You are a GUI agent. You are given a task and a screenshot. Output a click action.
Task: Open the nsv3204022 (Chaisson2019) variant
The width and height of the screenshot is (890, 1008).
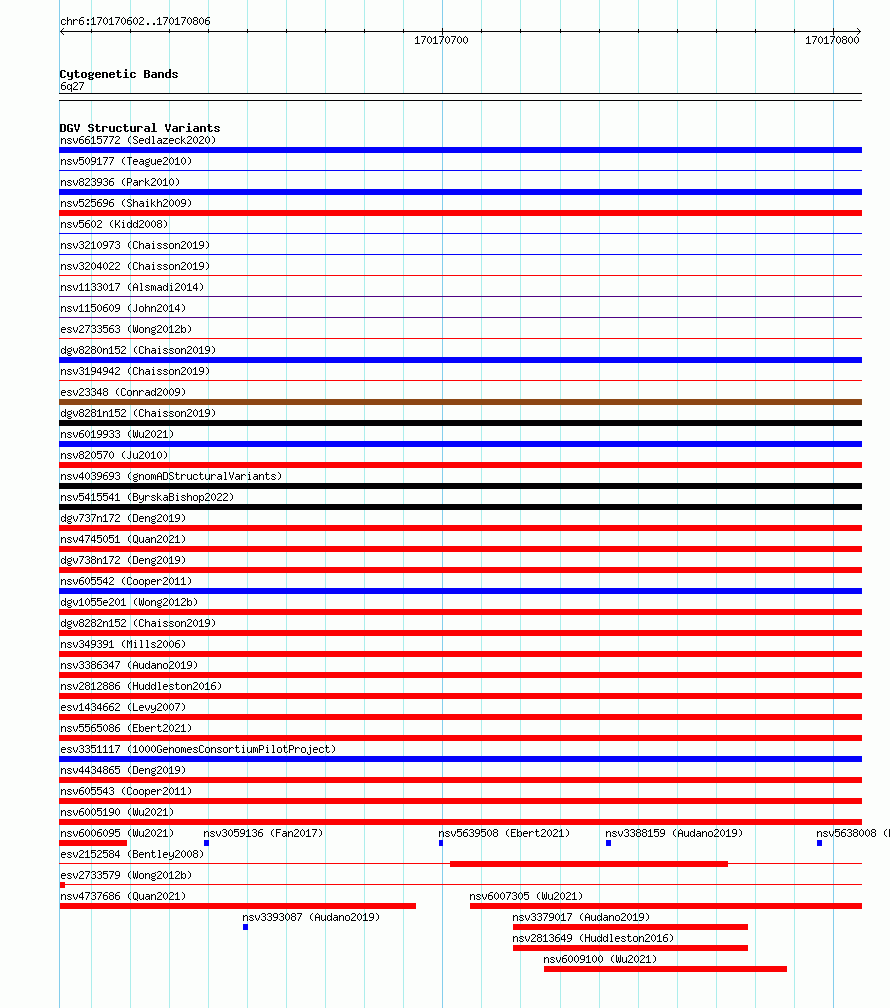[x=135, y=266]
